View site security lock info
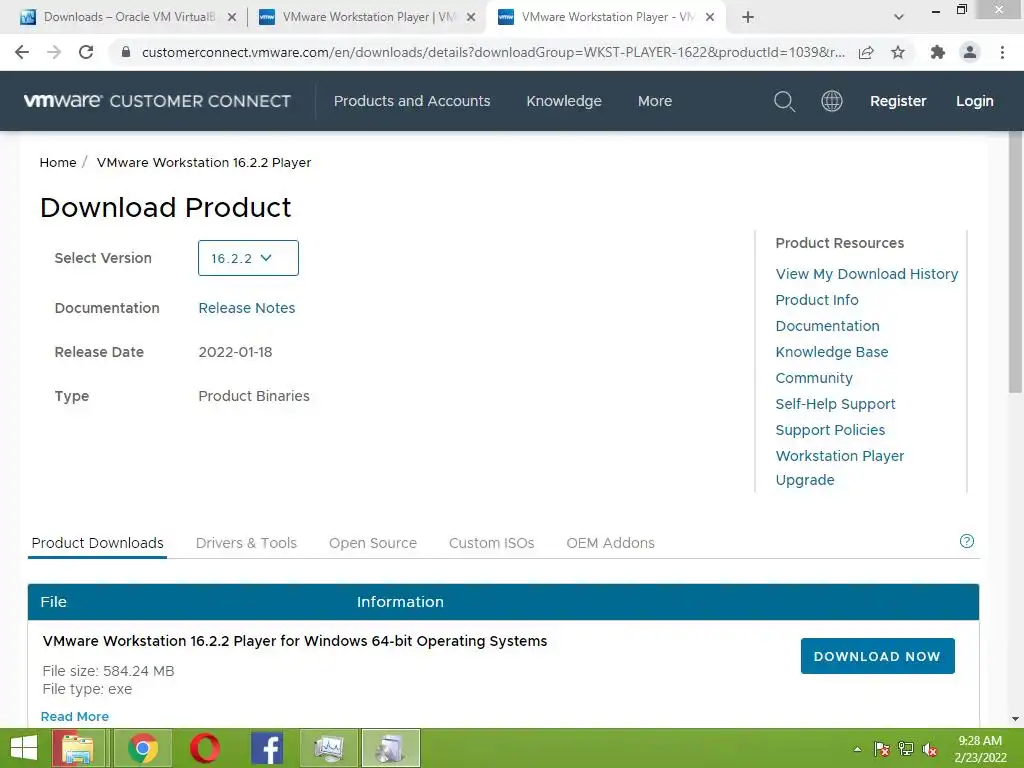The height and width of the screenshot is (768, 1024). click(126, 52)
